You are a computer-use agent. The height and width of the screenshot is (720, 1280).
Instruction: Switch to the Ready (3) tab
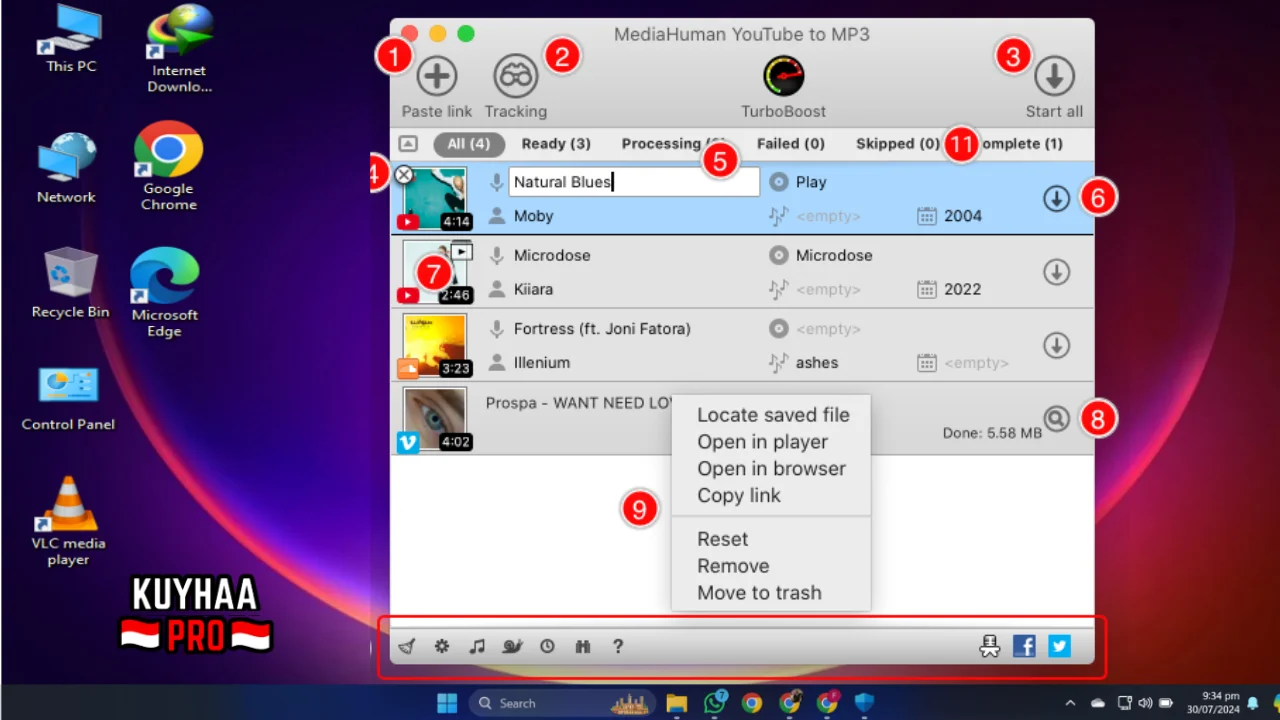point(556,144)
